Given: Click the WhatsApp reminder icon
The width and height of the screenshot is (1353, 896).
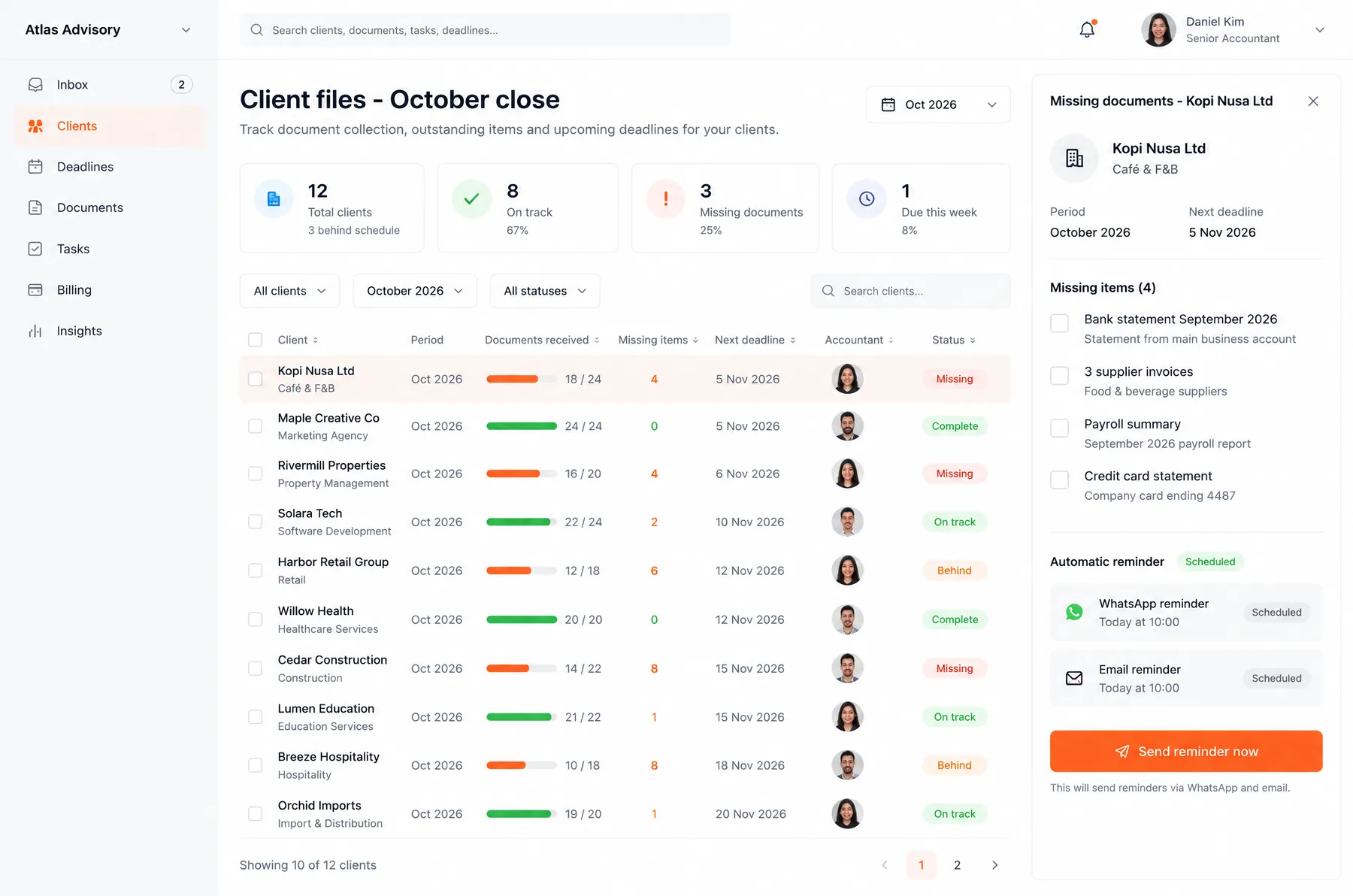Looking at the screenshot, I should click(x=1074, y=613).
